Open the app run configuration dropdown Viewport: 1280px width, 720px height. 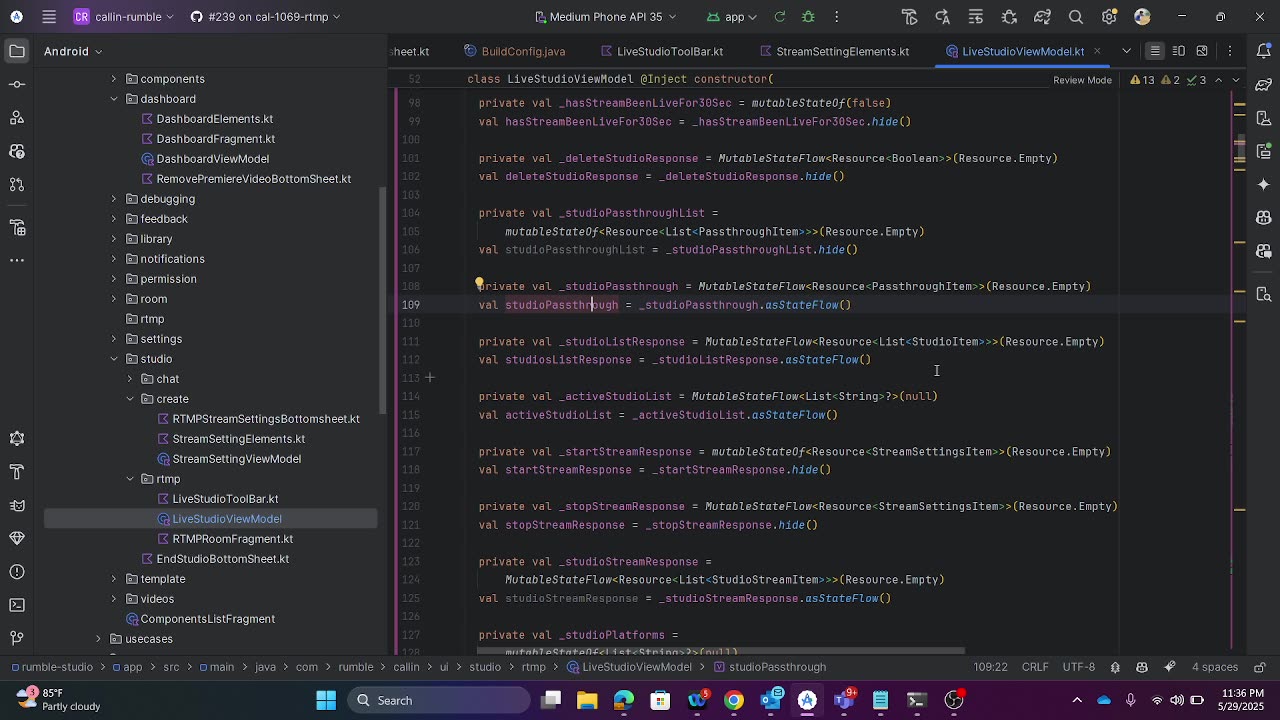point(731,17)
